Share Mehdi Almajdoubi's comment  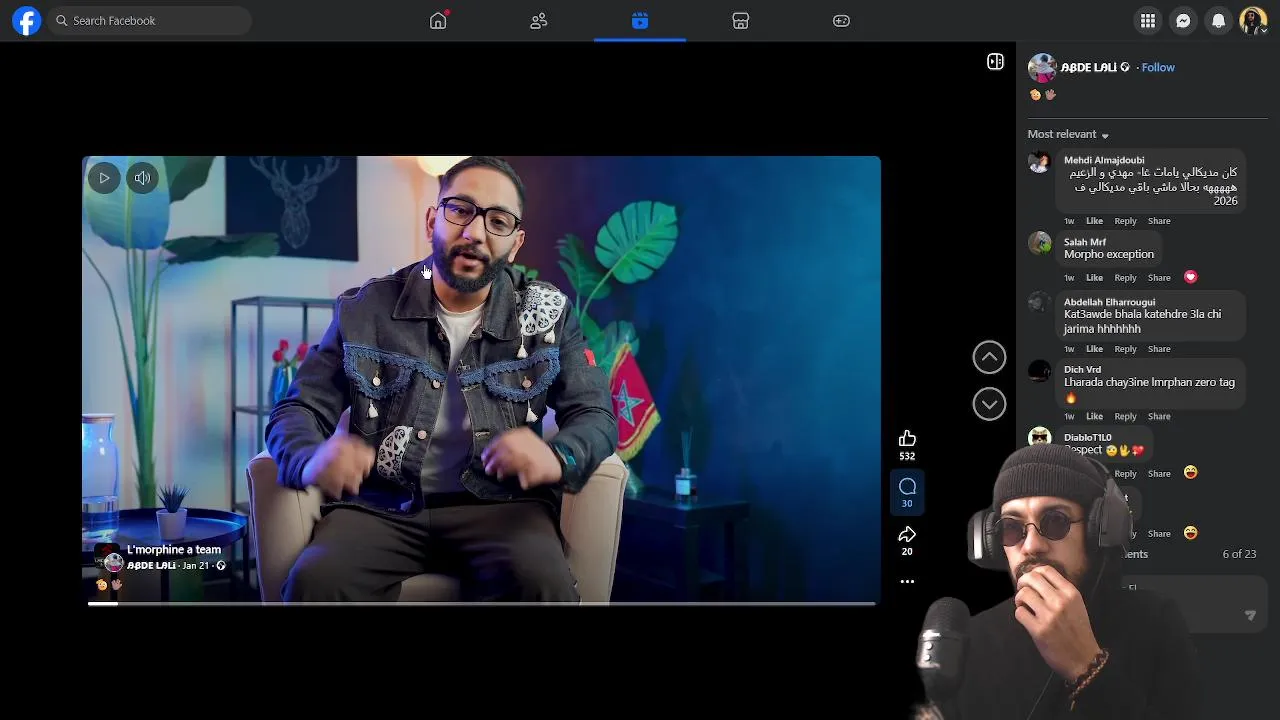point(1159,221)
